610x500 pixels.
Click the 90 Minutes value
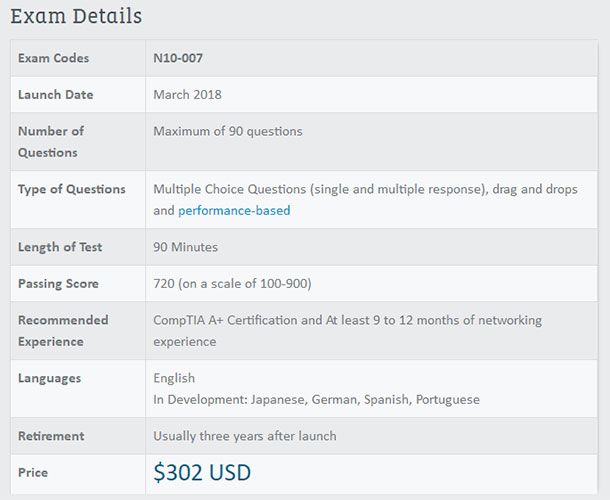click(x=186, y=247)
